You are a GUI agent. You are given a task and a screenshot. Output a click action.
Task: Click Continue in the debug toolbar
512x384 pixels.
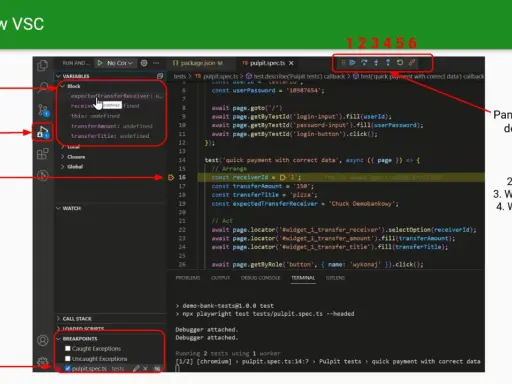coord(352,62)
